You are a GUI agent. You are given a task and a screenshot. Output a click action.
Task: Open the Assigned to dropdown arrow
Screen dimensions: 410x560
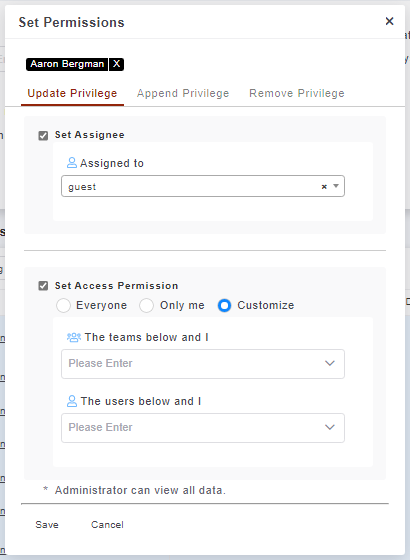click(336, 186)
